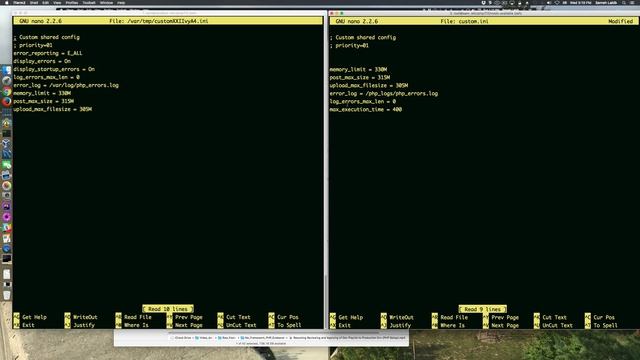Click the Wi-Fi icon in the menu bar
The image size is (640, 360).
coord(557,2)
